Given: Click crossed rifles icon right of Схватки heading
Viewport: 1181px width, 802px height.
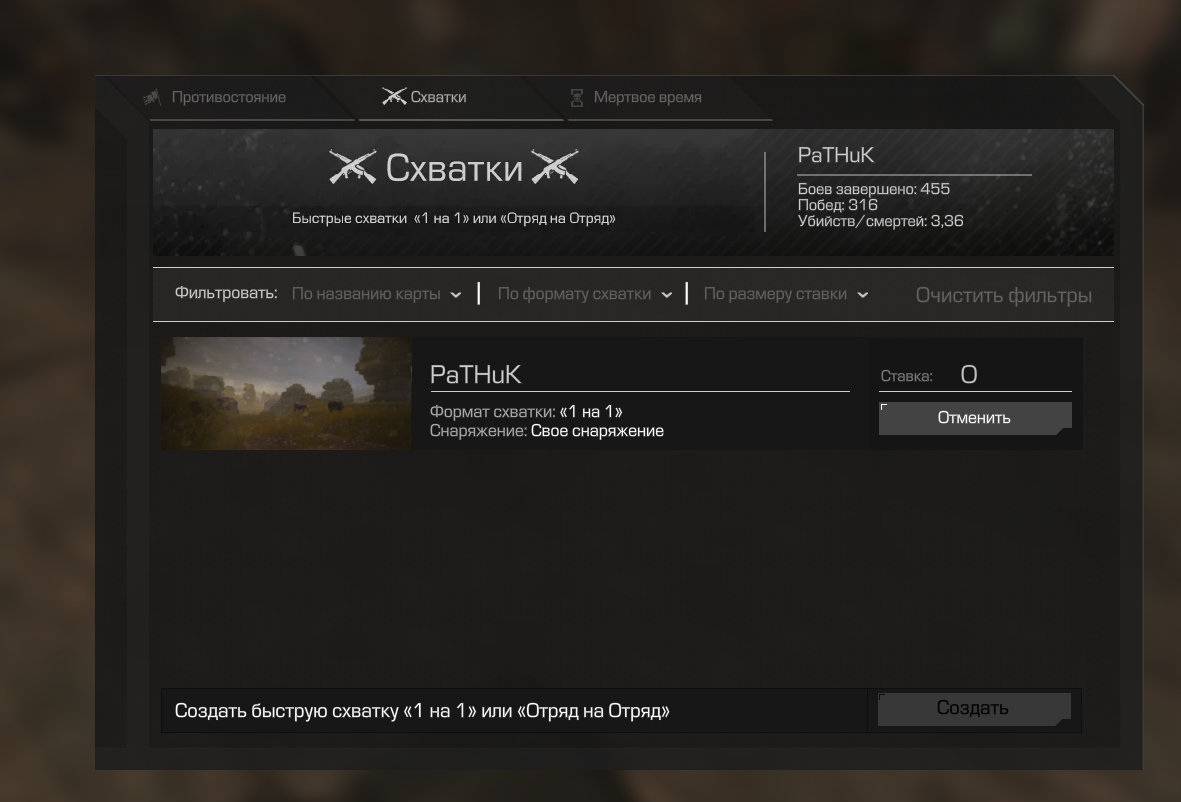Looking at the screenshot, I should tap(555, 166).
